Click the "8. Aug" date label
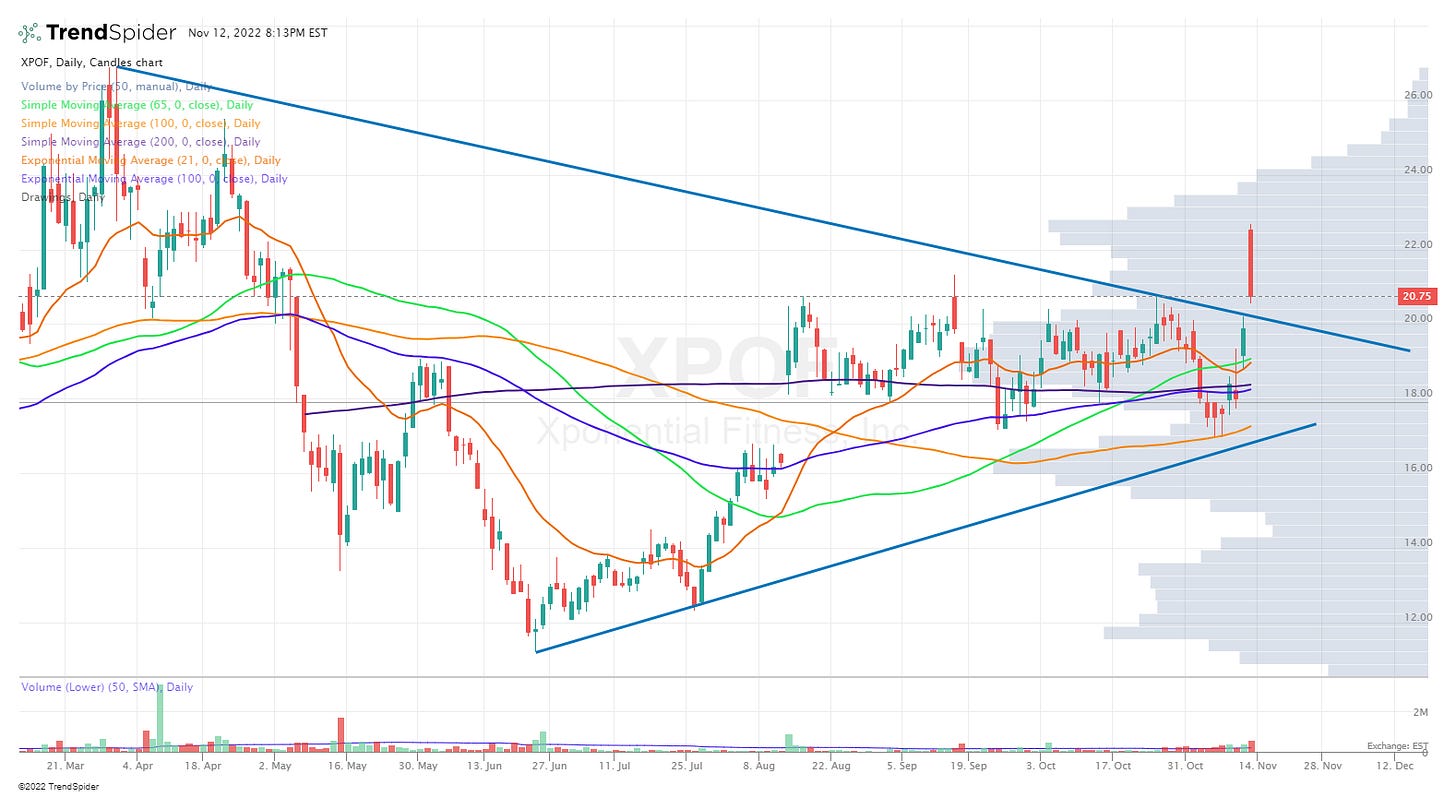The height and width of the screenshot is (795, 1456). (x=759, y=765)
